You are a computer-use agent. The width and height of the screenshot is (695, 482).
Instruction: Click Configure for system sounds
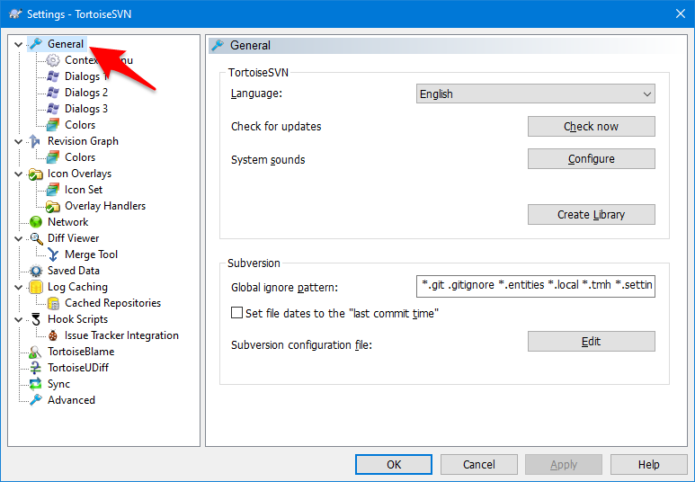(x=591, y=159)
